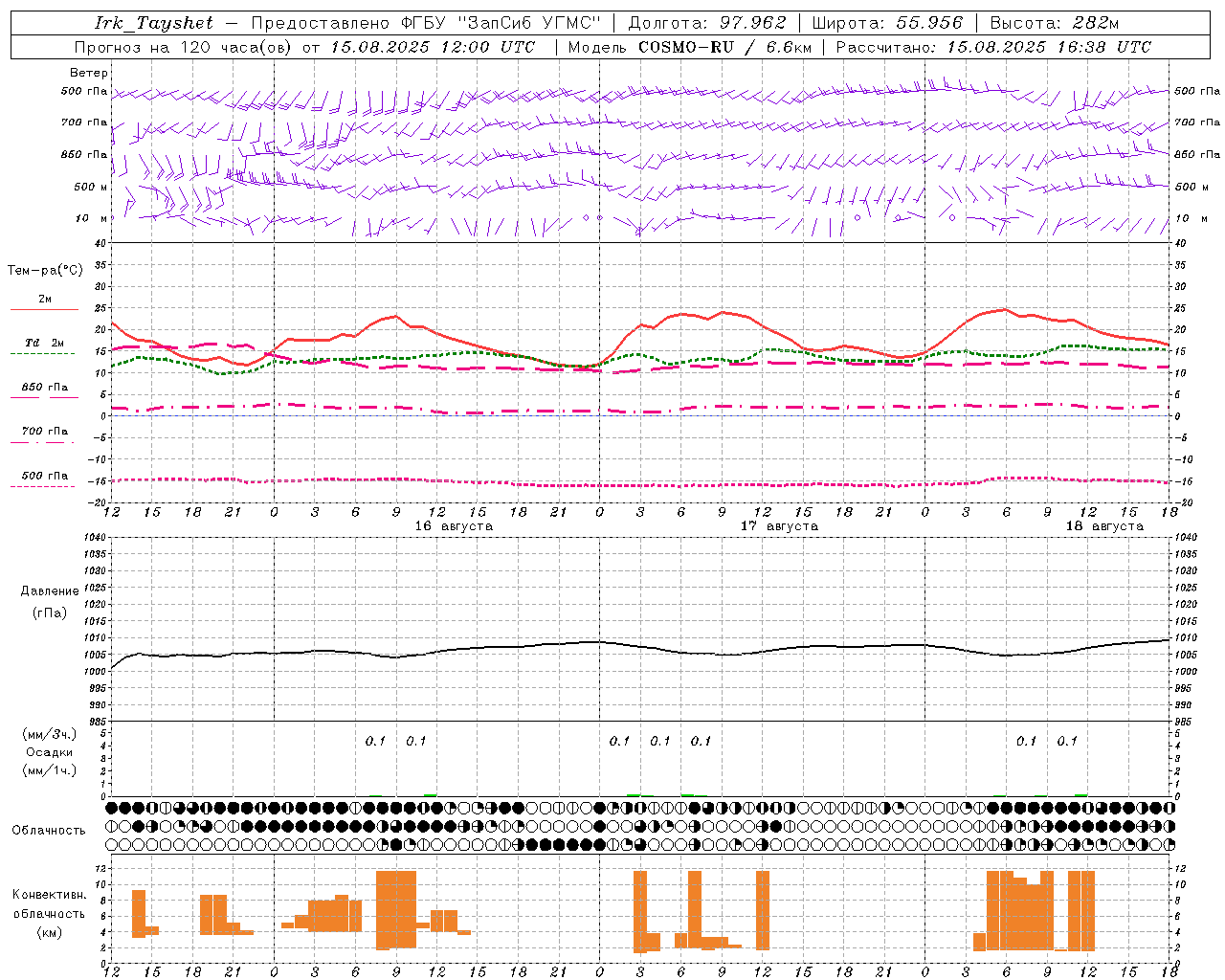This screenshot has height=980, width=1225.
Task: Click the 850 гПа temperature legend entry
Action: (x=45, y=388)
